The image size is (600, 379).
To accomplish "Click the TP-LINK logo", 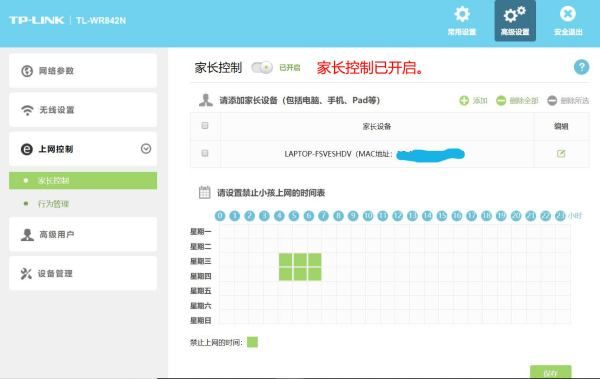I will (37, 20).
